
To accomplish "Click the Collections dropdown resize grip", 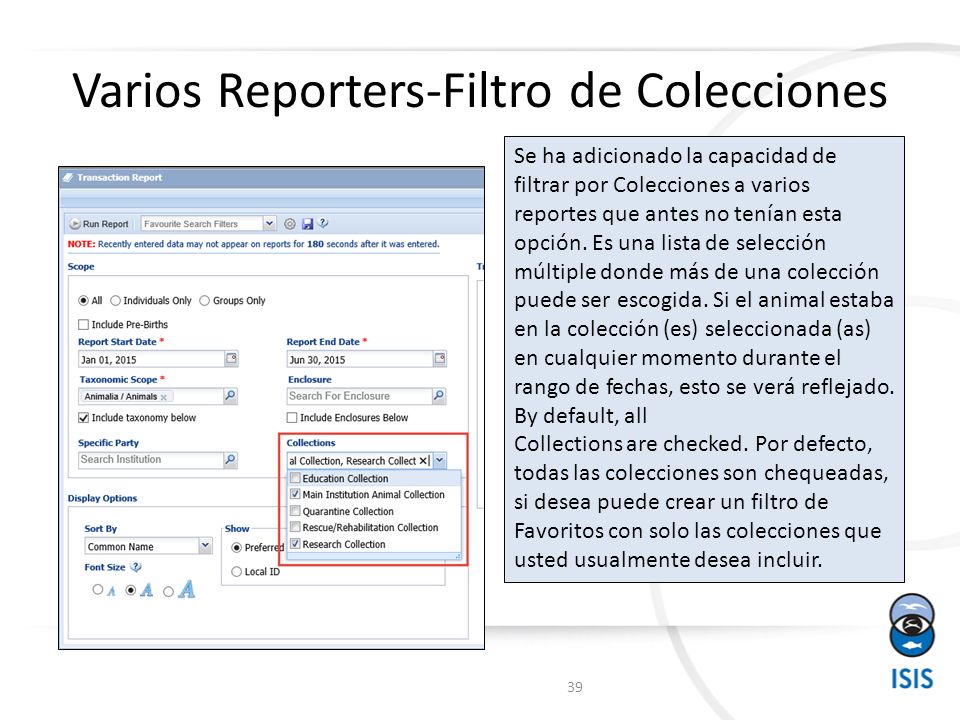I will (457, 556).
